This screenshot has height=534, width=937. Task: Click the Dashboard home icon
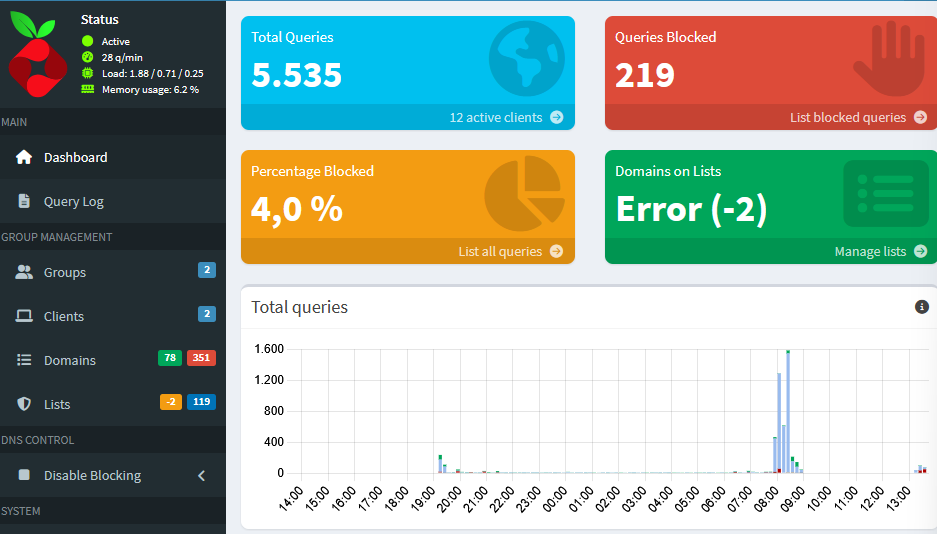click(24, 158)
